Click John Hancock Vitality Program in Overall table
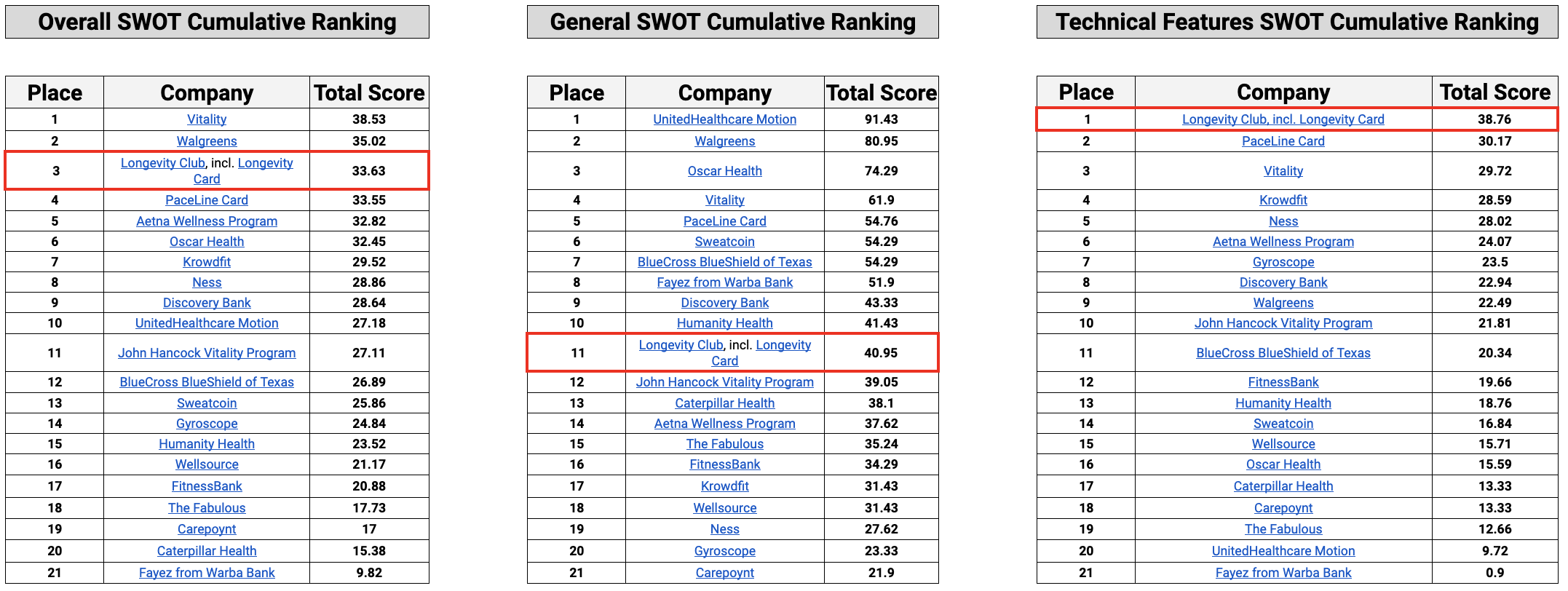1568x591 pixels. pos(207,353)
